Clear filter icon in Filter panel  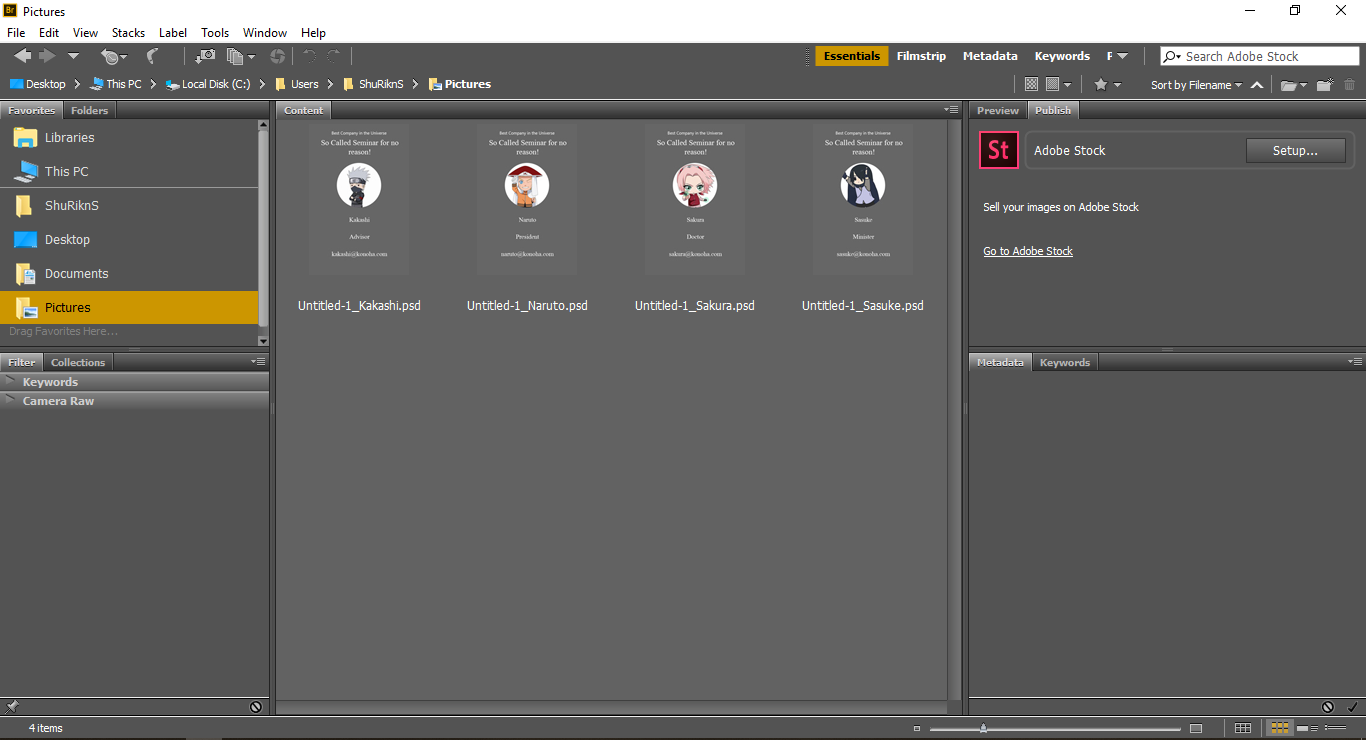pyautogui.click(x=256, y=706)
